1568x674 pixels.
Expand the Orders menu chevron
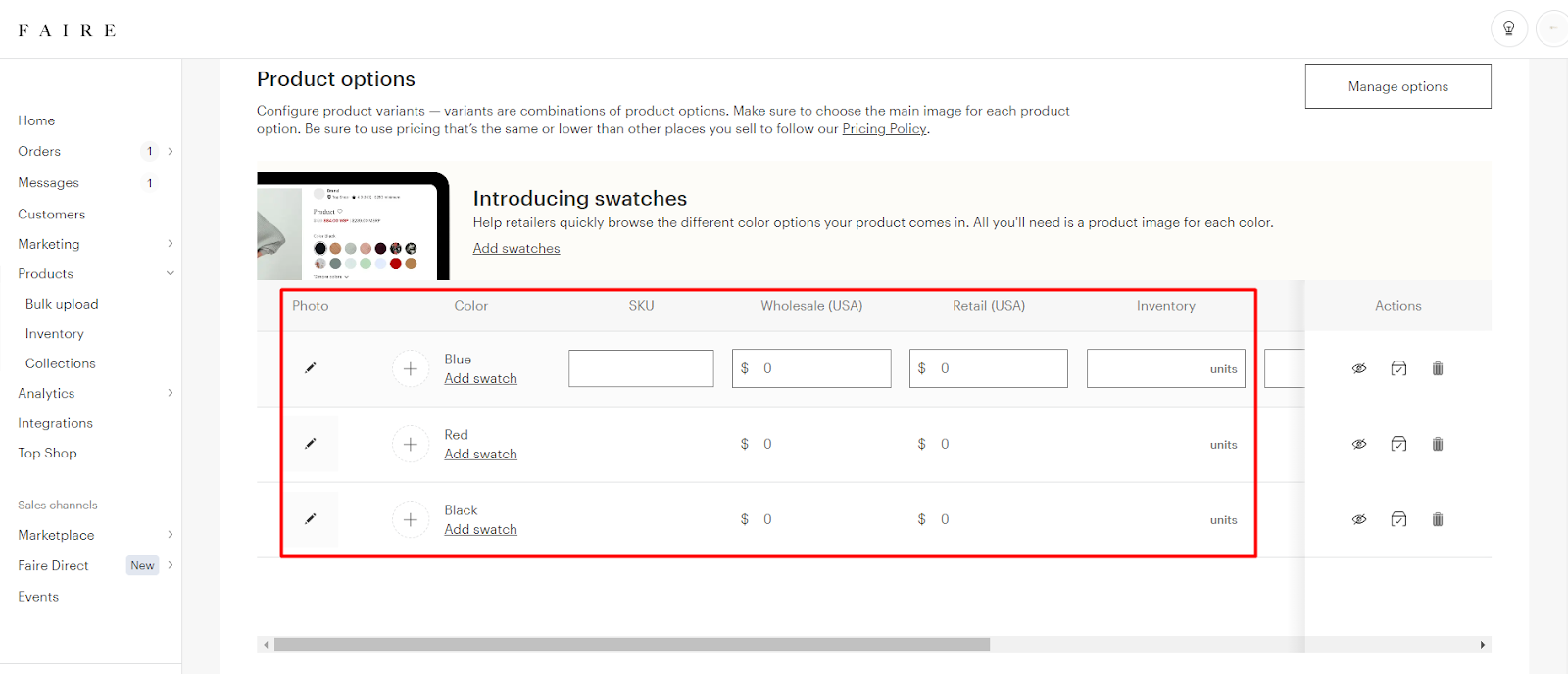coord(171,151)
